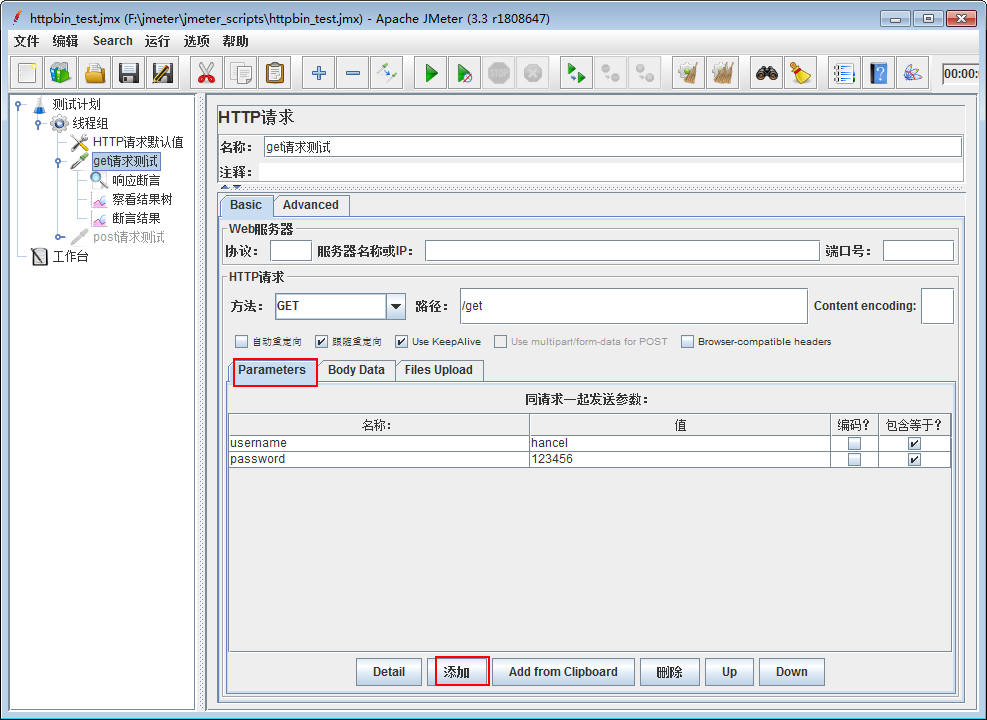987x720 pixels.
Task: Click the red Stop sign icon
Action: [499, 73]
